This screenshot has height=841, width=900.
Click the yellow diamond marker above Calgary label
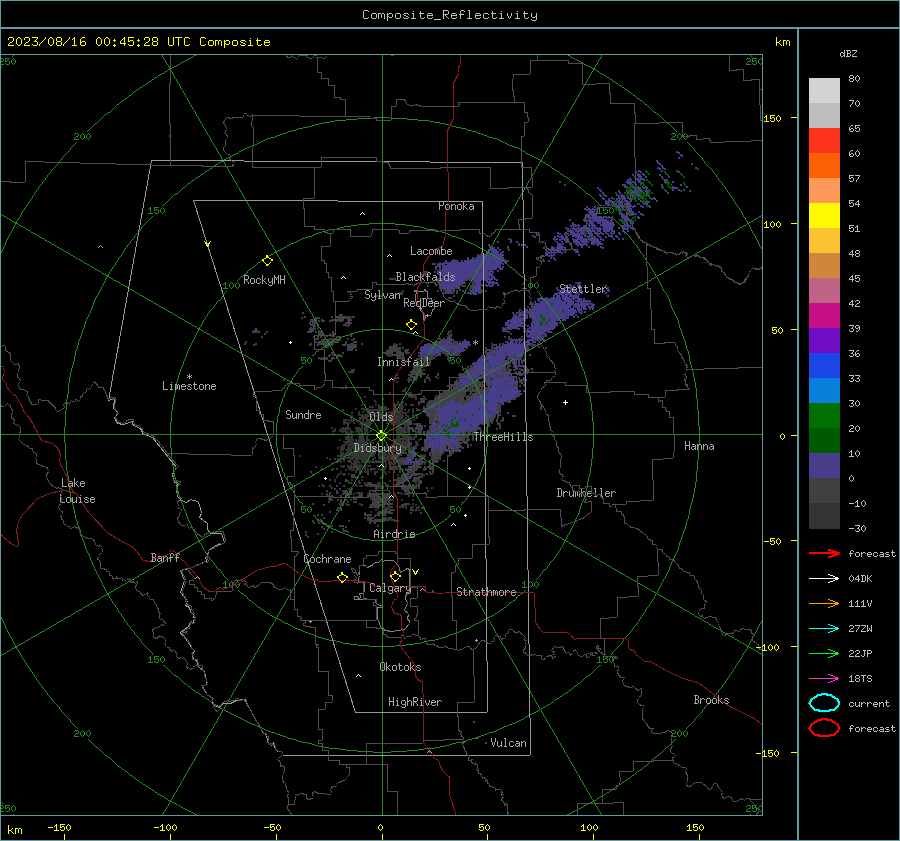(x=395, y=576)
